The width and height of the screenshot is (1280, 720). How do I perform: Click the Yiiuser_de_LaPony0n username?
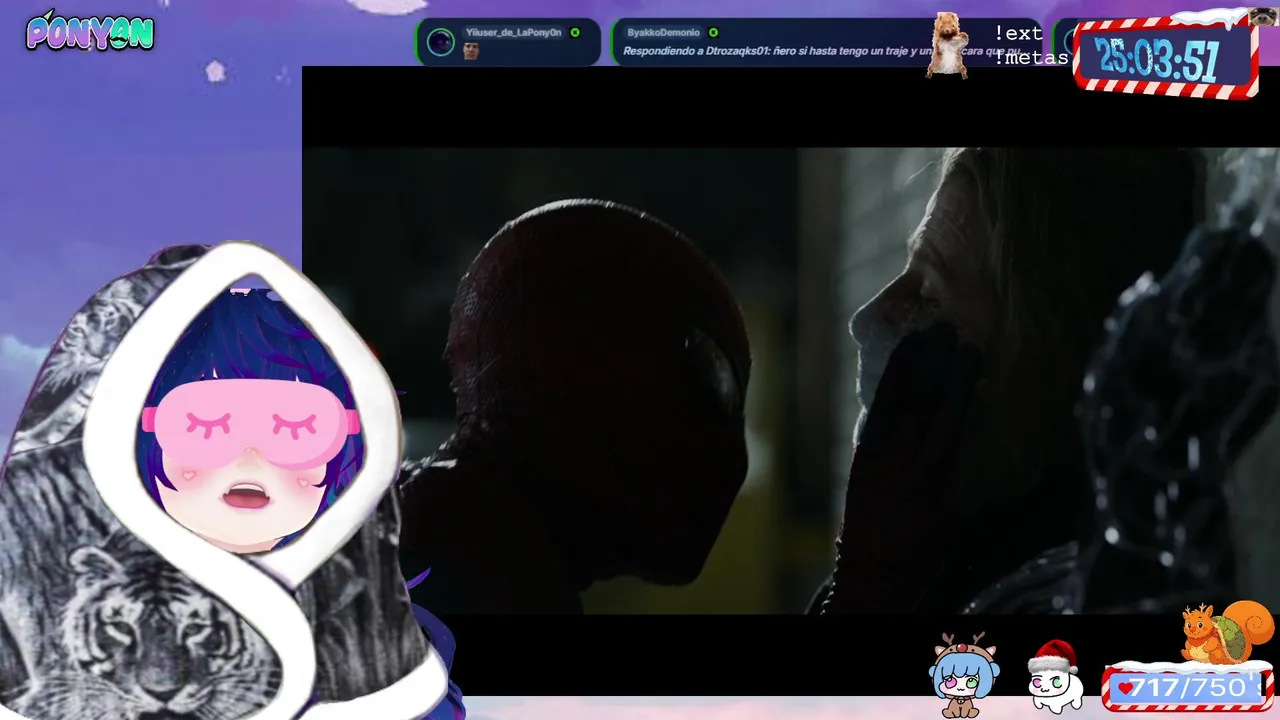click(513, 33)
